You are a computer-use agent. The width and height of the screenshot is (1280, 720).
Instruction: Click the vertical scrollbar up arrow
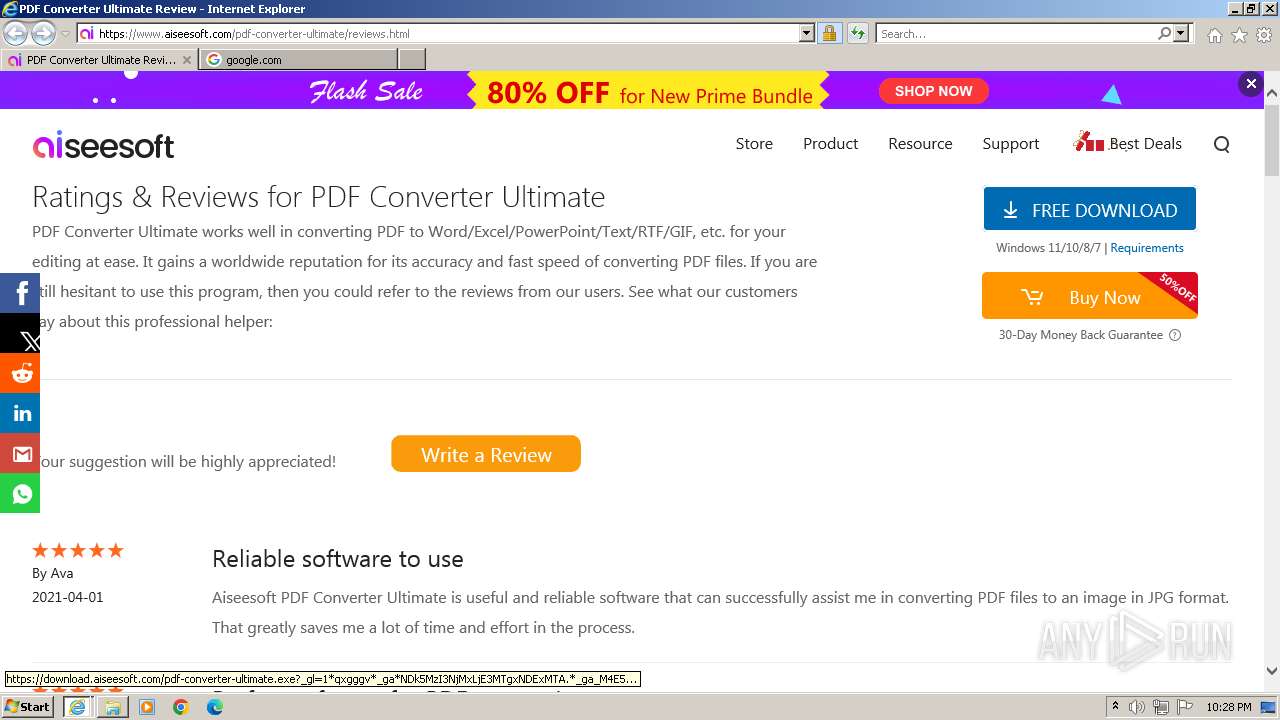[1272, 94]
